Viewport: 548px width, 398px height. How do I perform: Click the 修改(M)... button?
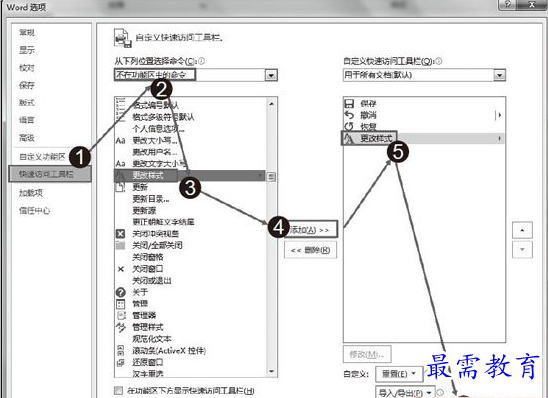367,354
